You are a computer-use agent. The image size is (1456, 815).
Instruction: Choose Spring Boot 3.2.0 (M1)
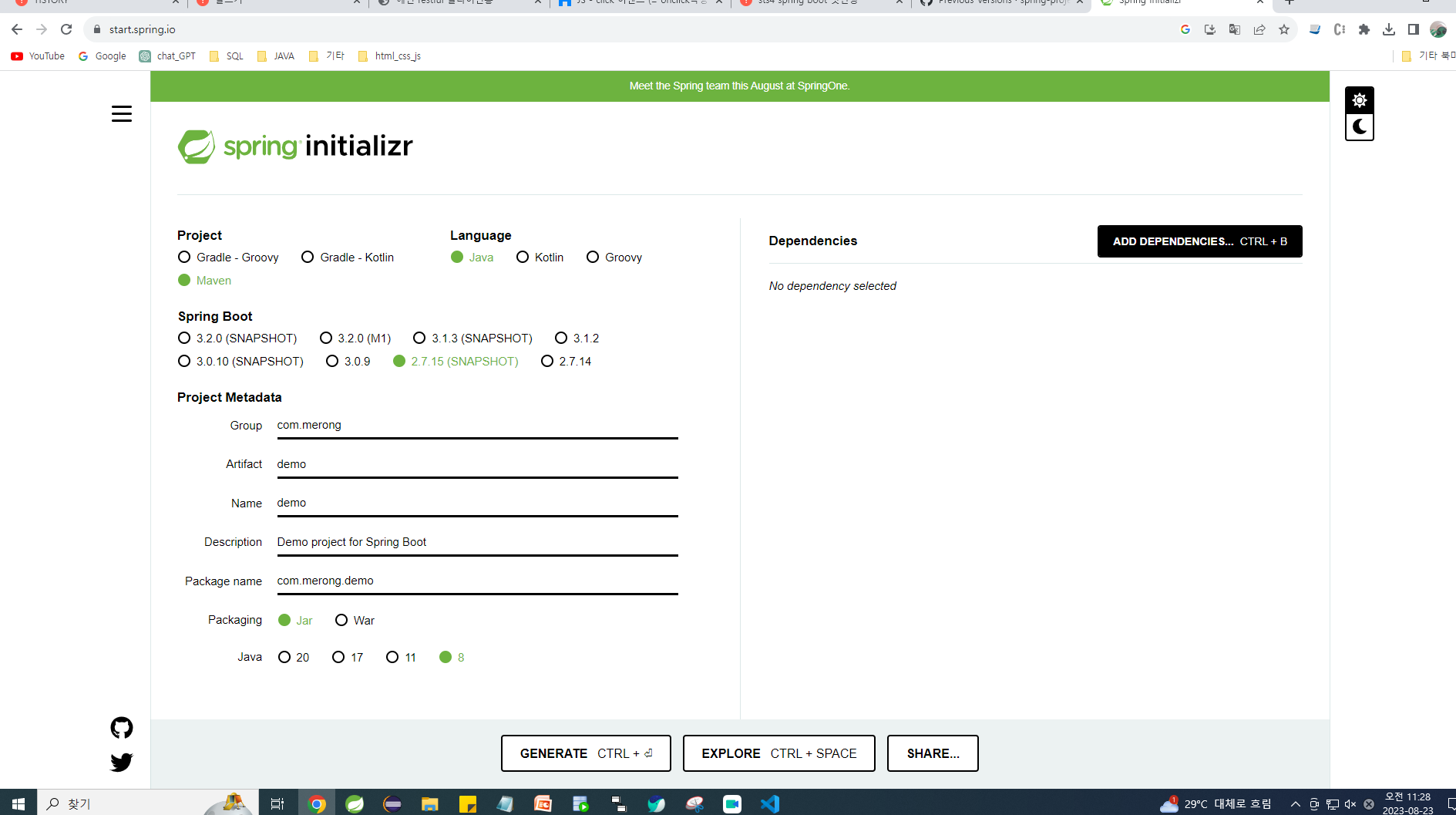[355, 338]
